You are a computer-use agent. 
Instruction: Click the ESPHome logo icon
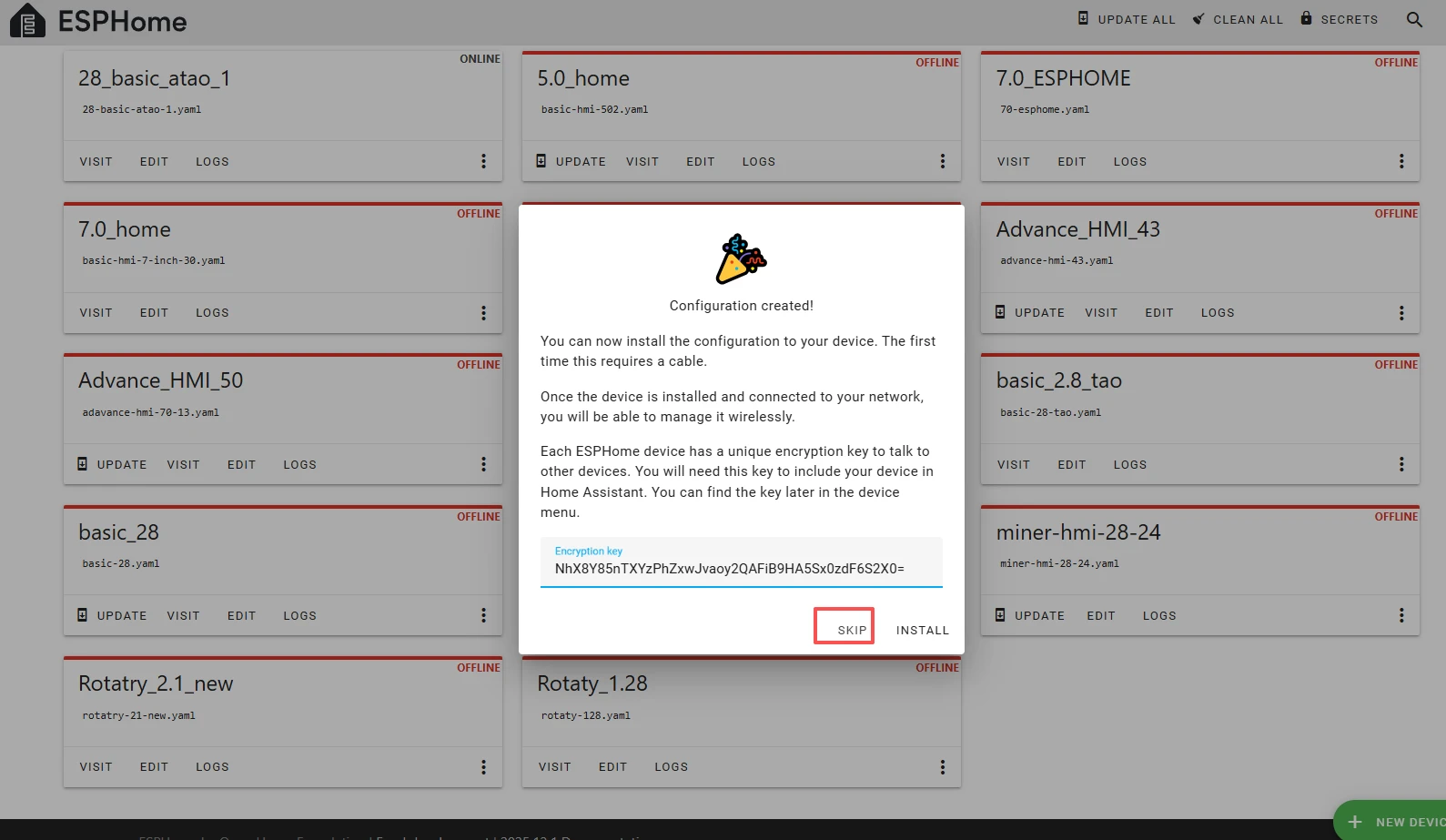point(27,21)
